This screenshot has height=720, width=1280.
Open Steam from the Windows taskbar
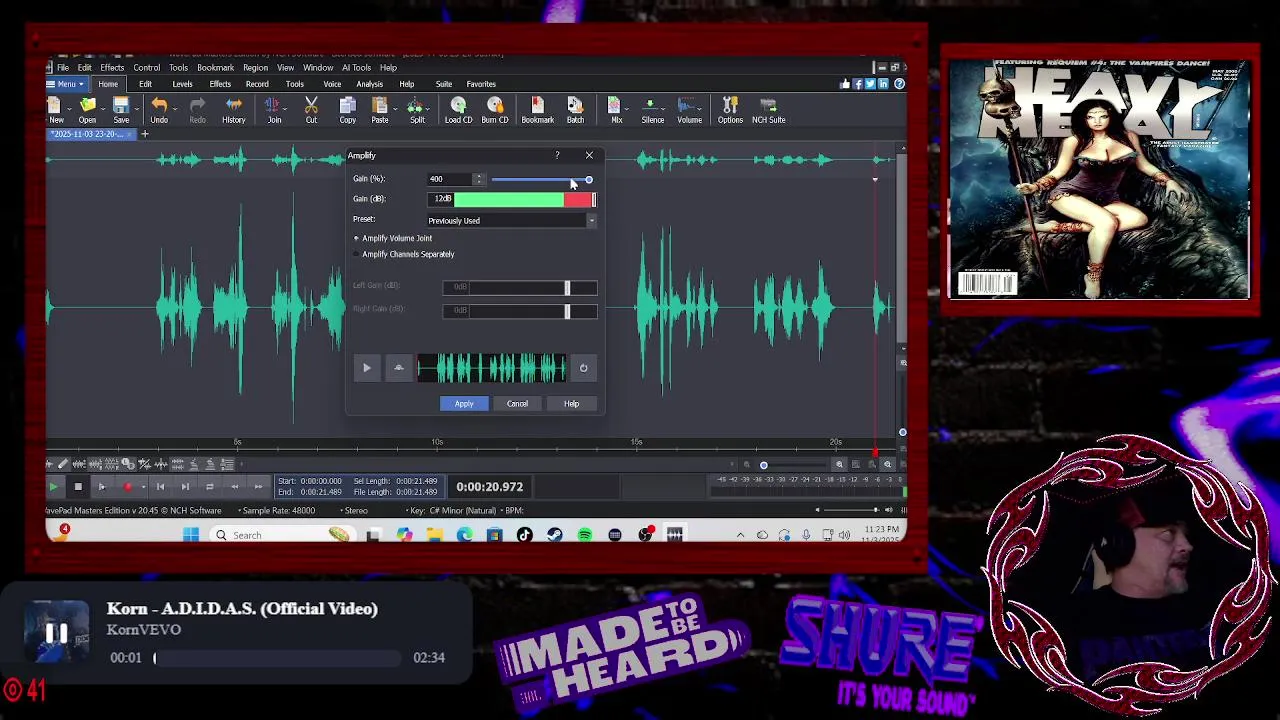(555, 535)
